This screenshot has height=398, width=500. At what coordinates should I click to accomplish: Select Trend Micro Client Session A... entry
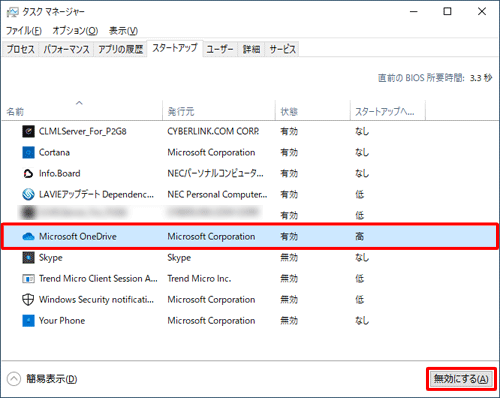[x=98, y=278]
